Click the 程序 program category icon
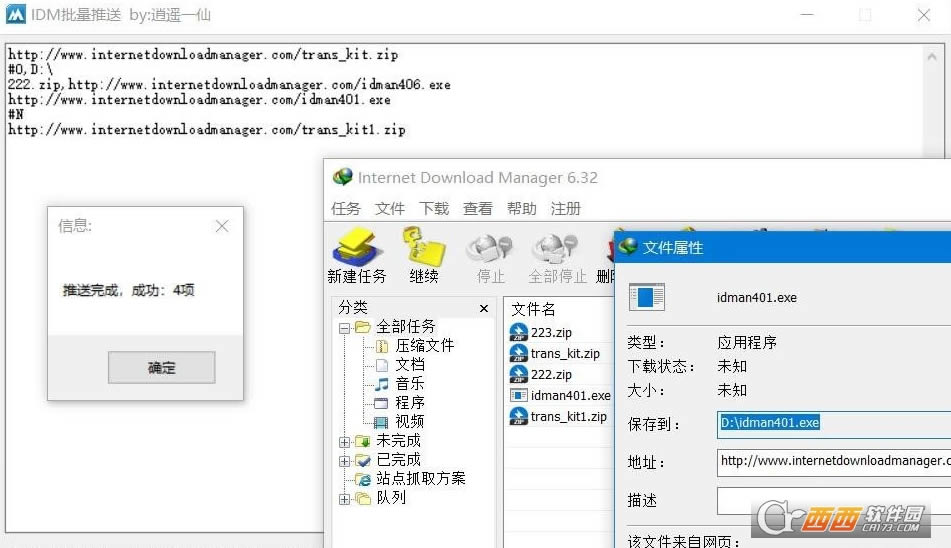Screen dimensions: 951x548 point(381,403)
